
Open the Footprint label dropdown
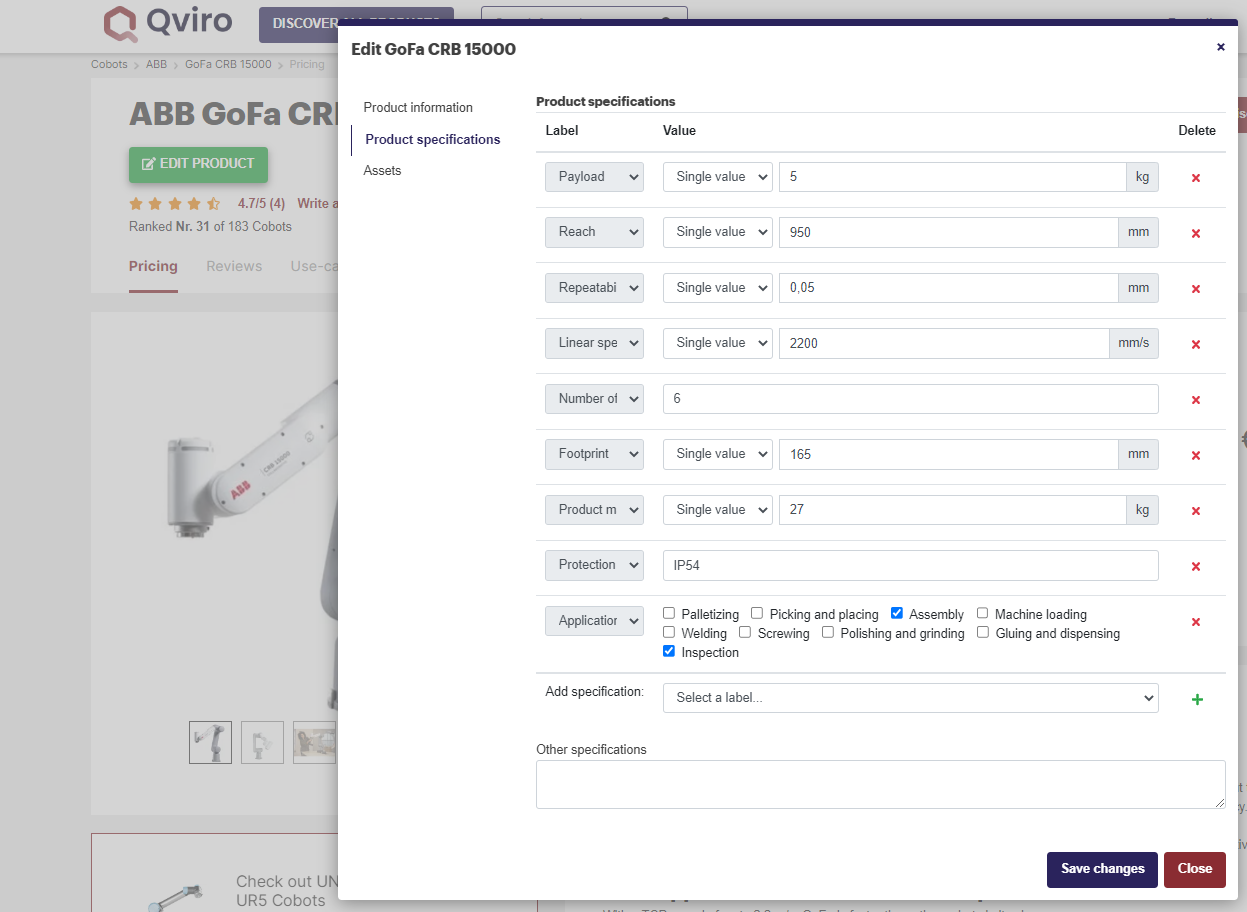tap(594, 454)
